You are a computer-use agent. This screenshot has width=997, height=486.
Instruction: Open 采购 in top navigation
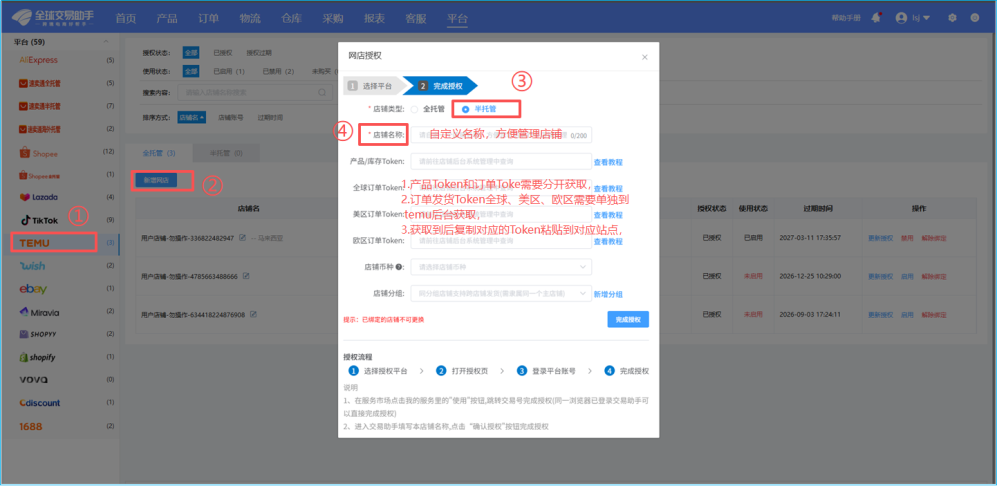click(x=333, y=18)
